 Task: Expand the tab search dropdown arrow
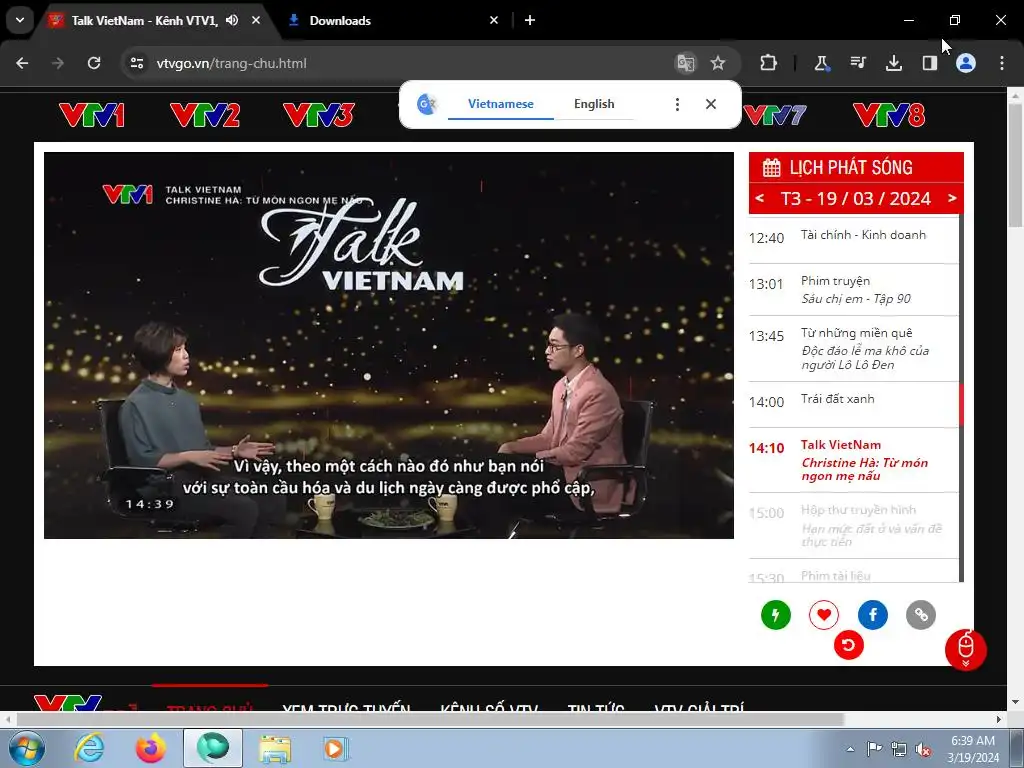tap(20, 20)
